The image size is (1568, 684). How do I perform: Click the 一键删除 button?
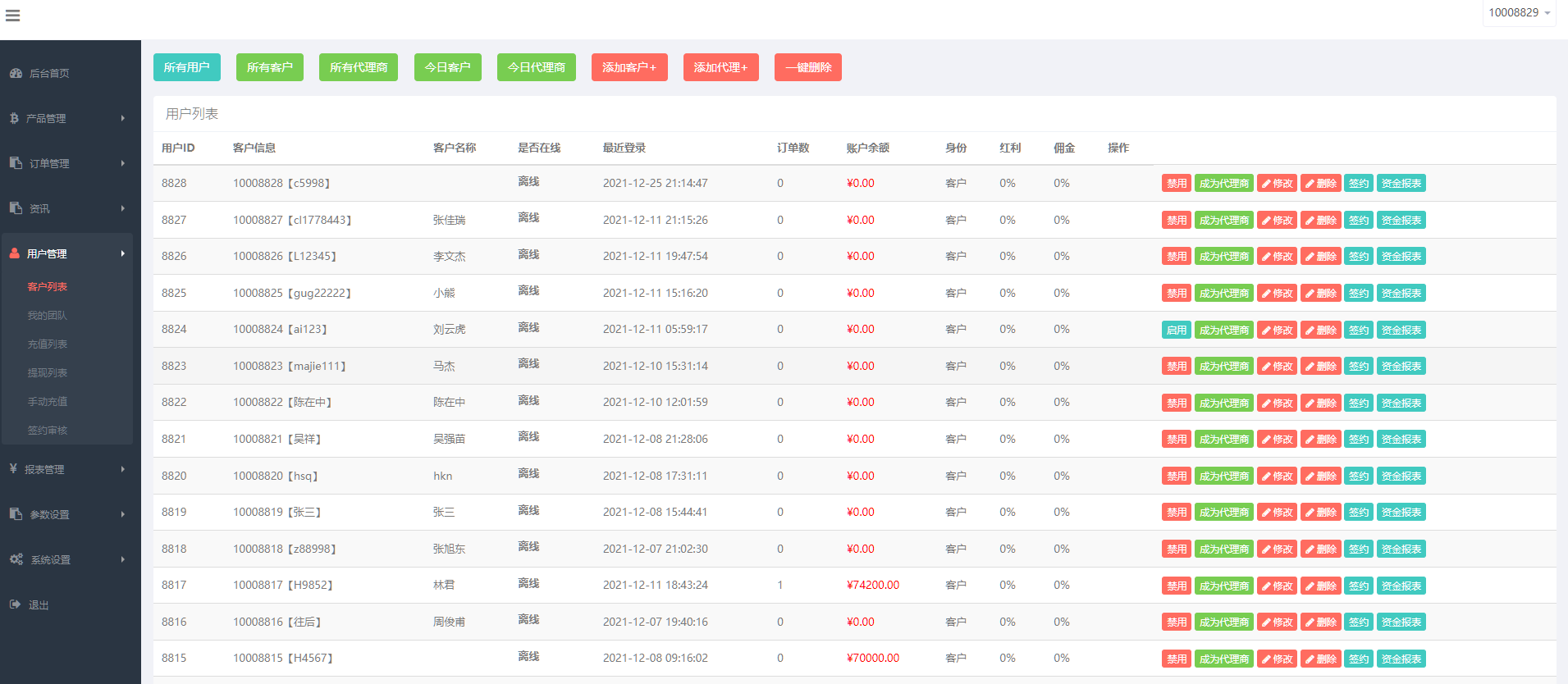coord(807,67)
